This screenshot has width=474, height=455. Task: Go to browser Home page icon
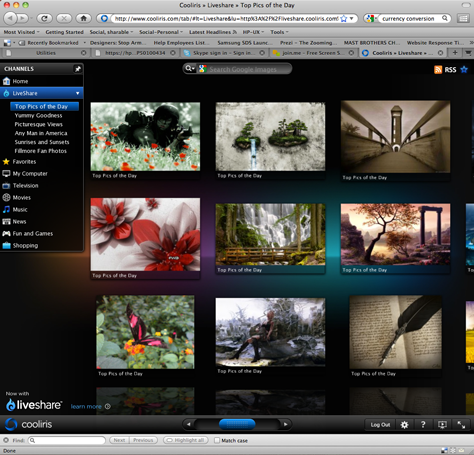click(x=83, y=18)
